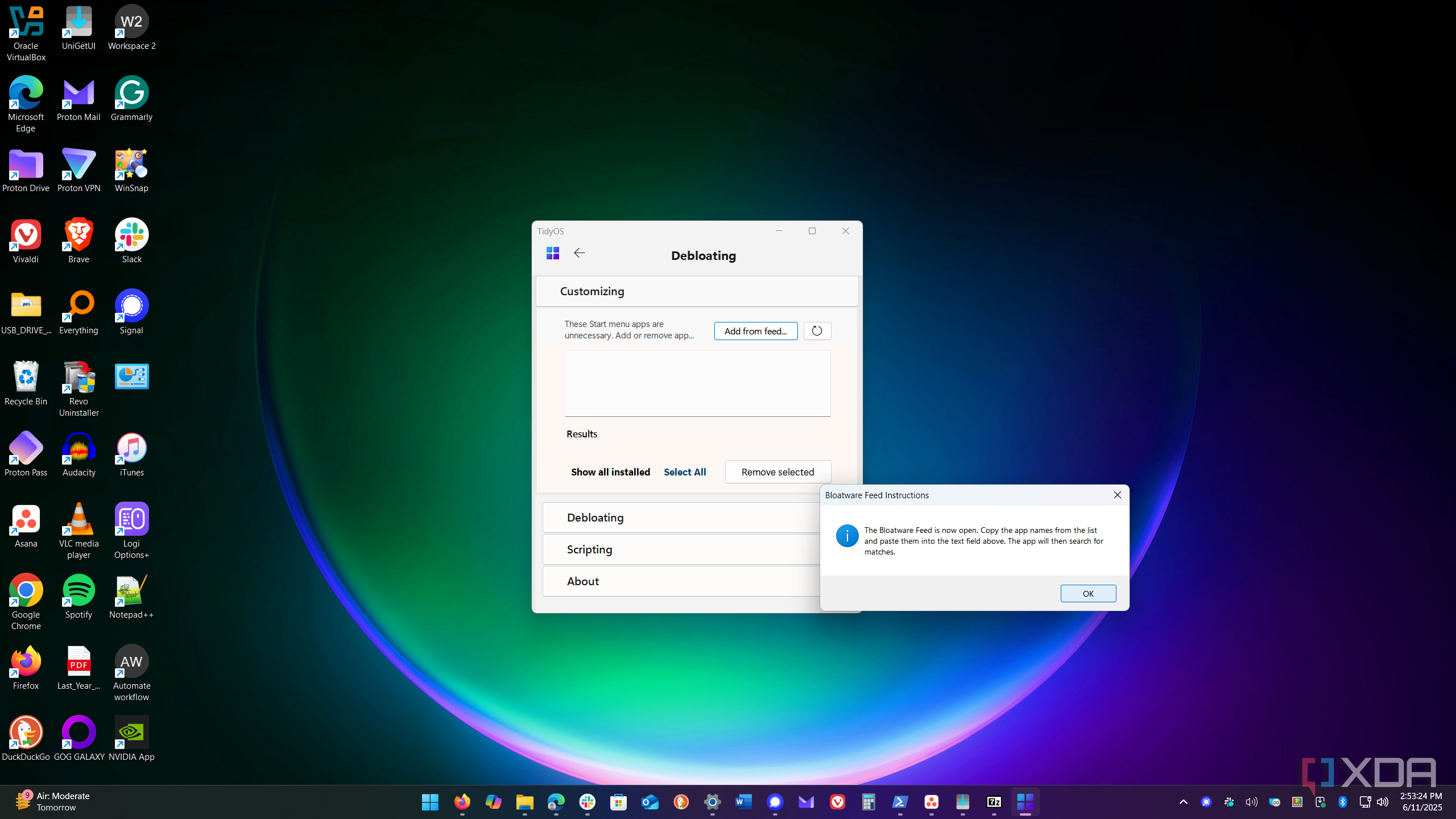1456x819 pixels.
Task: Open 7-Zip from the taskbar
Action: pyautogui.click(x=994, y=802)
